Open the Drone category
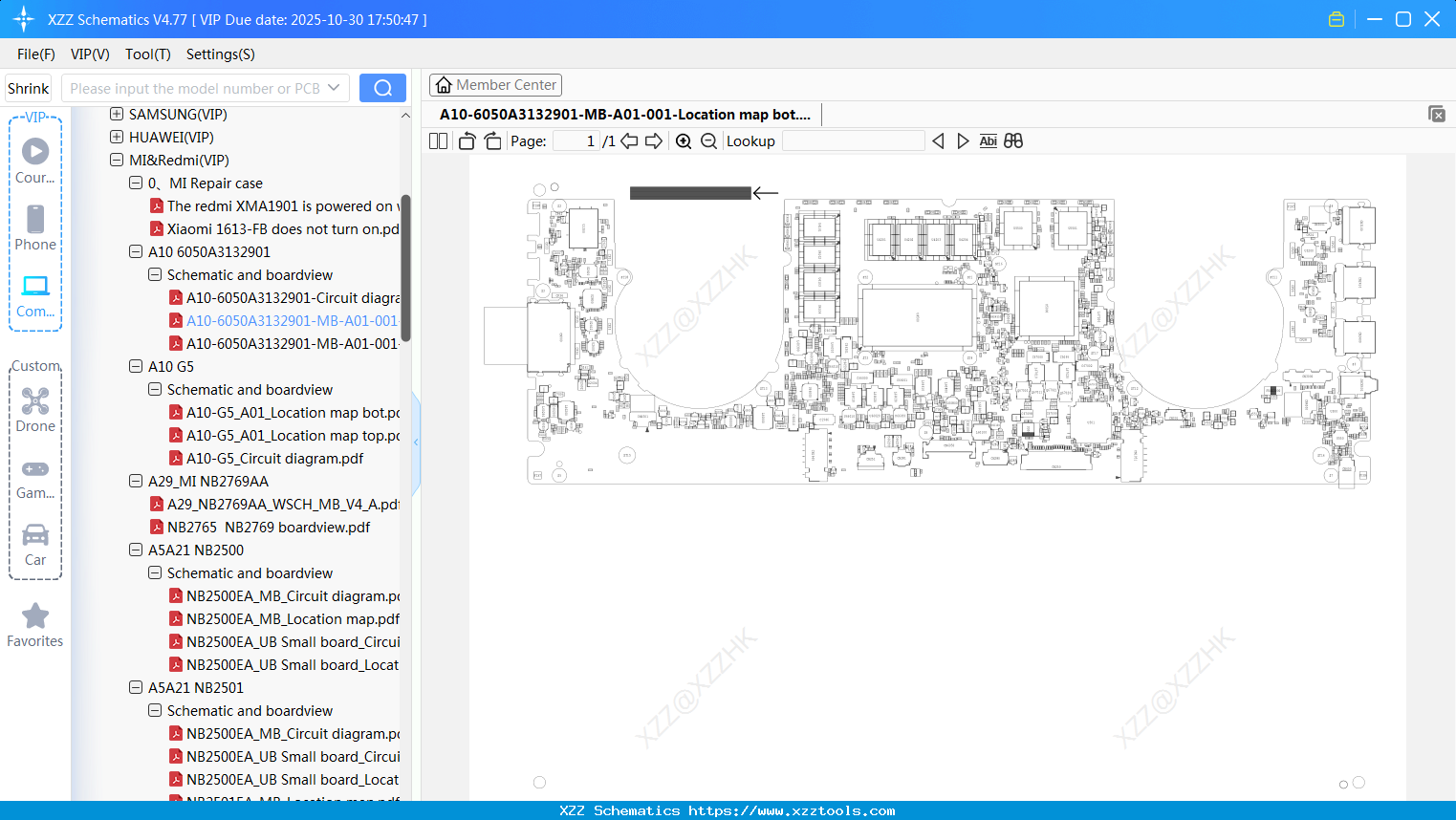 [x=35, y=409]
